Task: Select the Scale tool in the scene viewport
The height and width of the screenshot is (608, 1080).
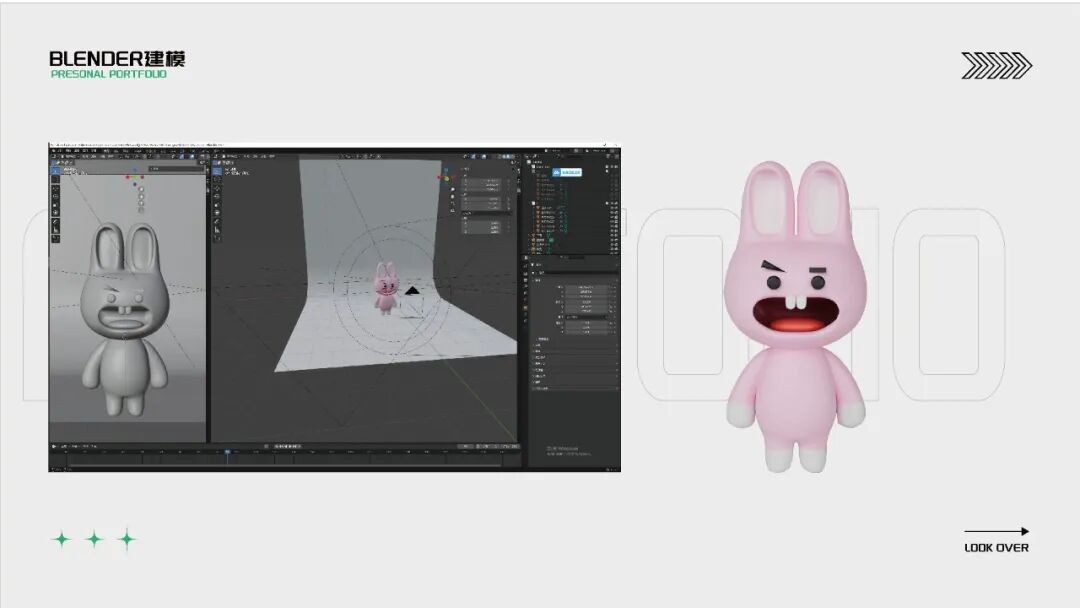Action: point(217,205)
